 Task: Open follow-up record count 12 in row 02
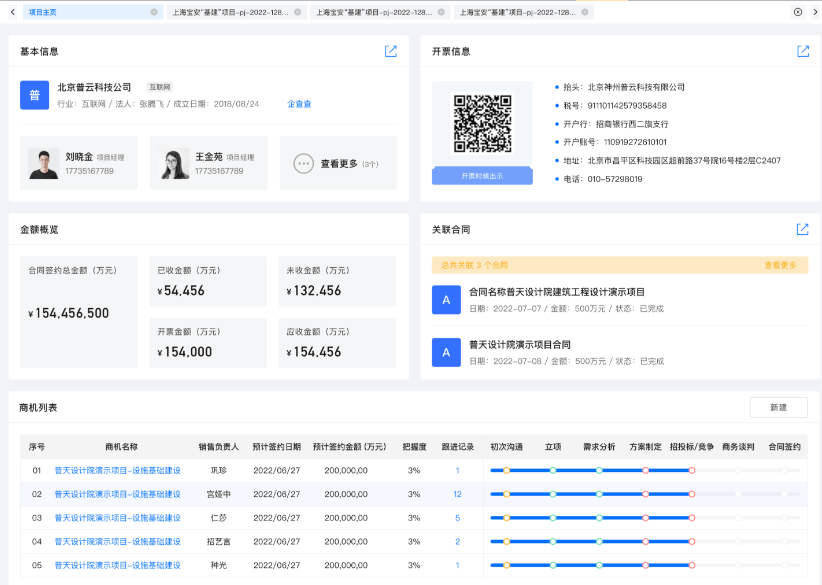[x=457, y=494]
